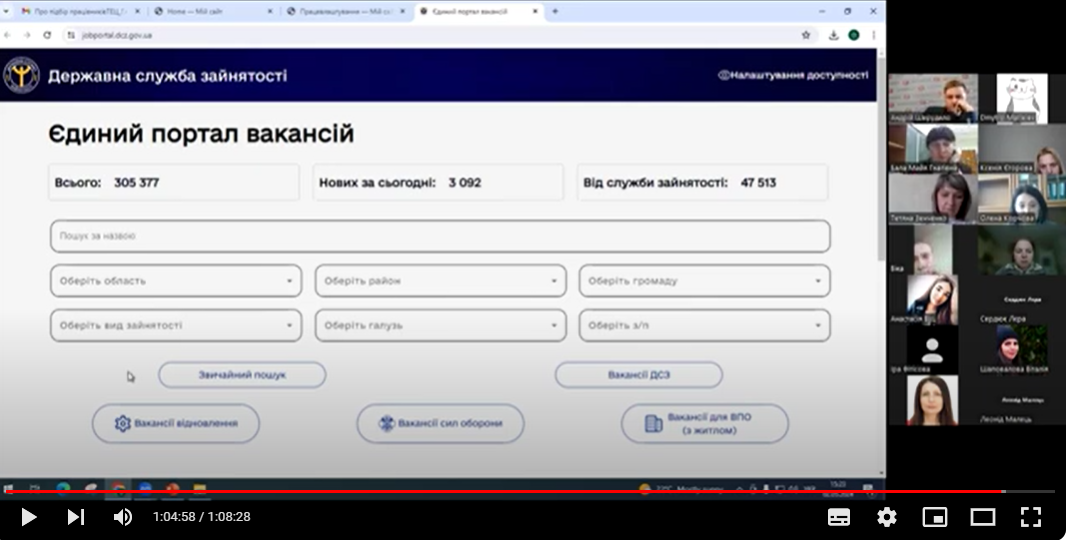
Task: Open the Chrome profile avatar
Action: [x=853, y=35]
